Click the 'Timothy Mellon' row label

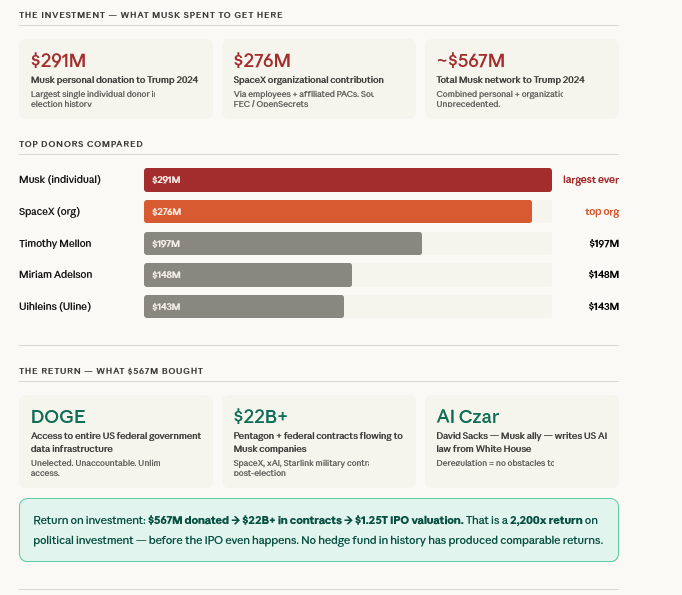[x=55, y=244]
